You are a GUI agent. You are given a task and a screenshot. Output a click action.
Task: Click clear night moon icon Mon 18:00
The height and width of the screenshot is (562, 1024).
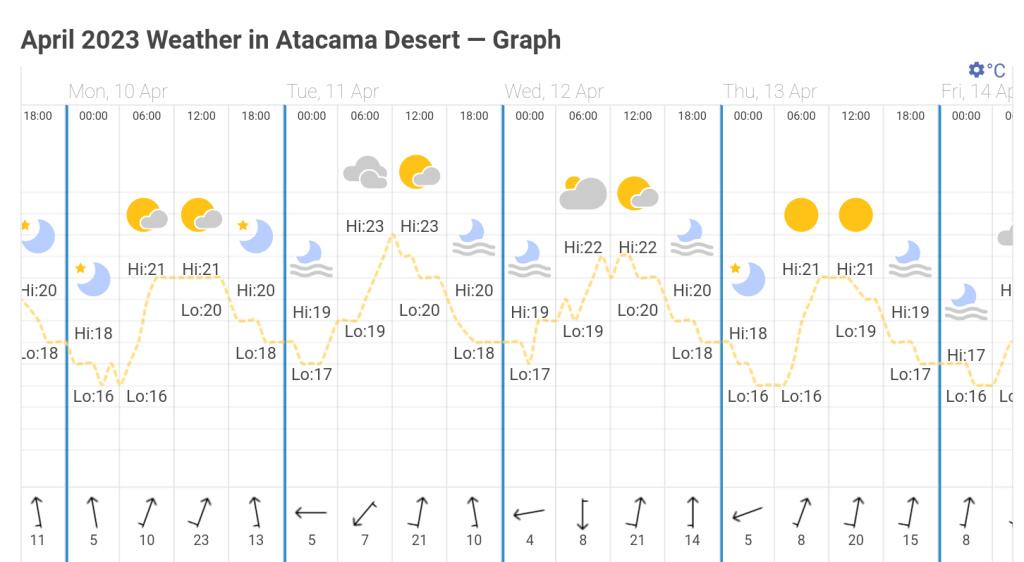tap(256, 236)
